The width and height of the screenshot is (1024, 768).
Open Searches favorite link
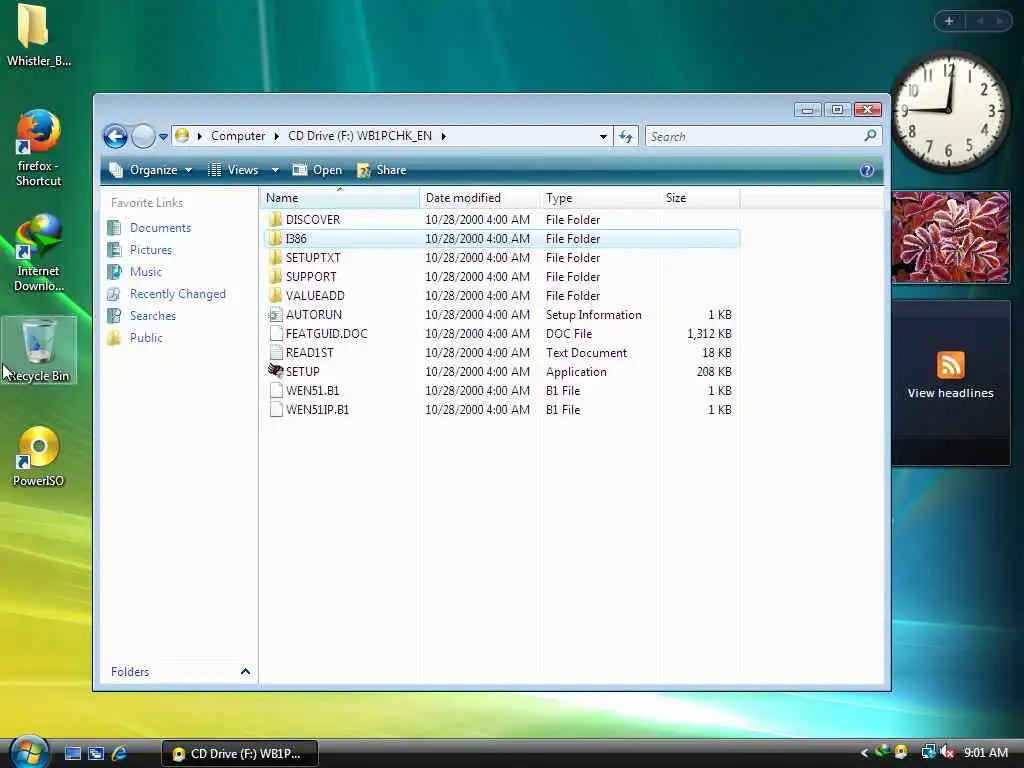[x=152, y=315]
